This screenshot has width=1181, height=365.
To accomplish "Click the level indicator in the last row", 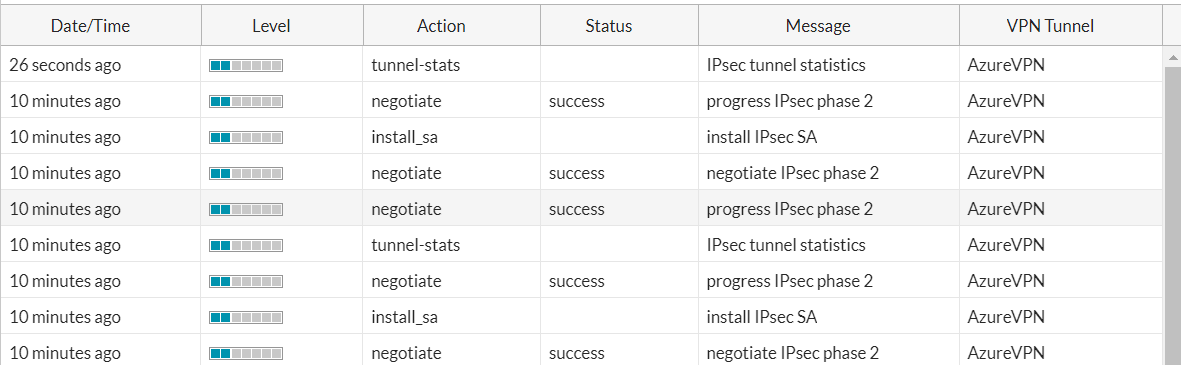I will click(x=246, y=353).
